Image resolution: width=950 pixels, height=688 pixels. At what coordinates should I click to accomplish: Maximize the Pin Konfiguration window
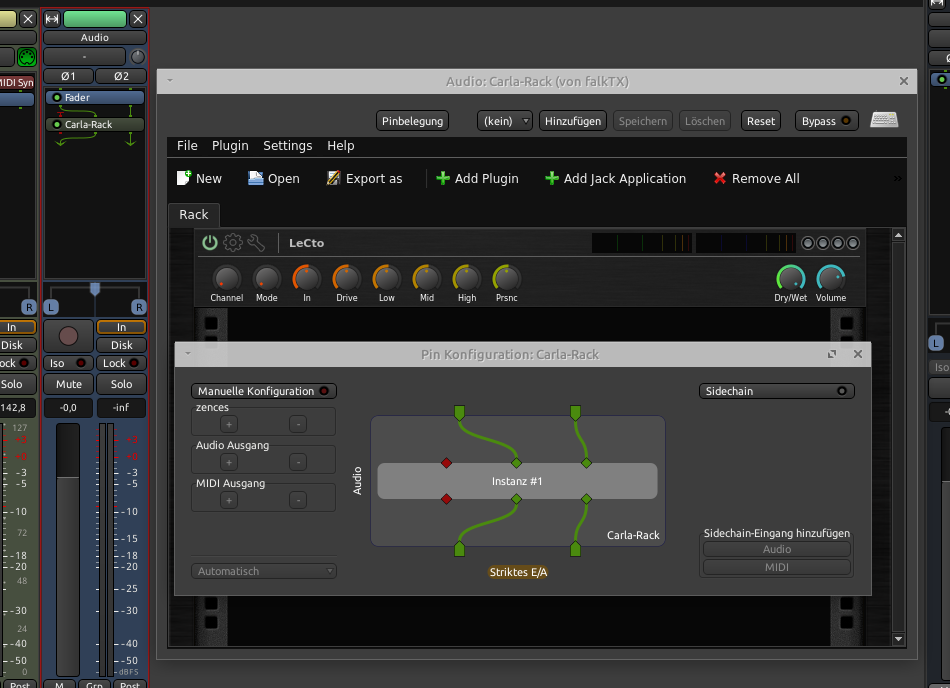(x=832, y=354)
